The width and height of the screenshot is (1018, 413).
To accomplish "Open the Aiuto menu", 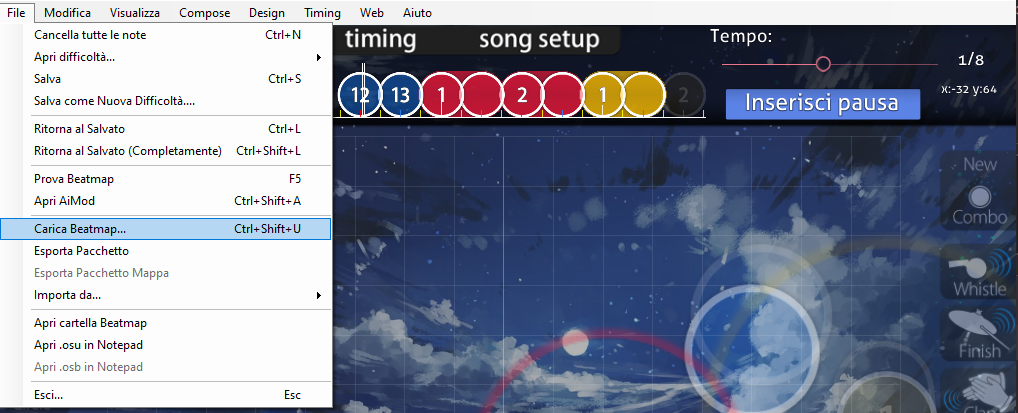I will 417,12.
